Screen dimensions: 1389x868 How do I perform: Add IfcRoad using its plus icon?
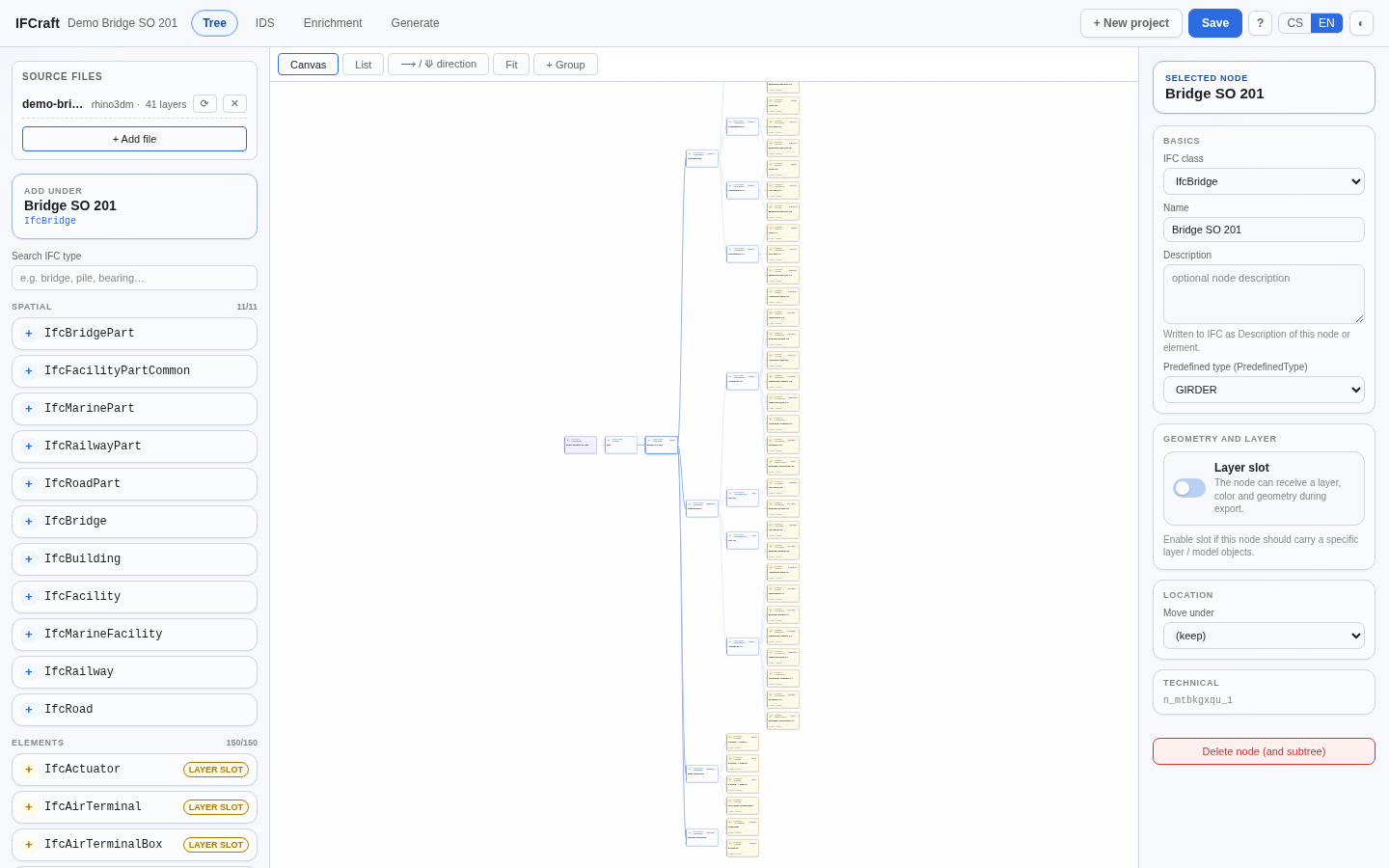pyautogui.click(x=29, y=710)
